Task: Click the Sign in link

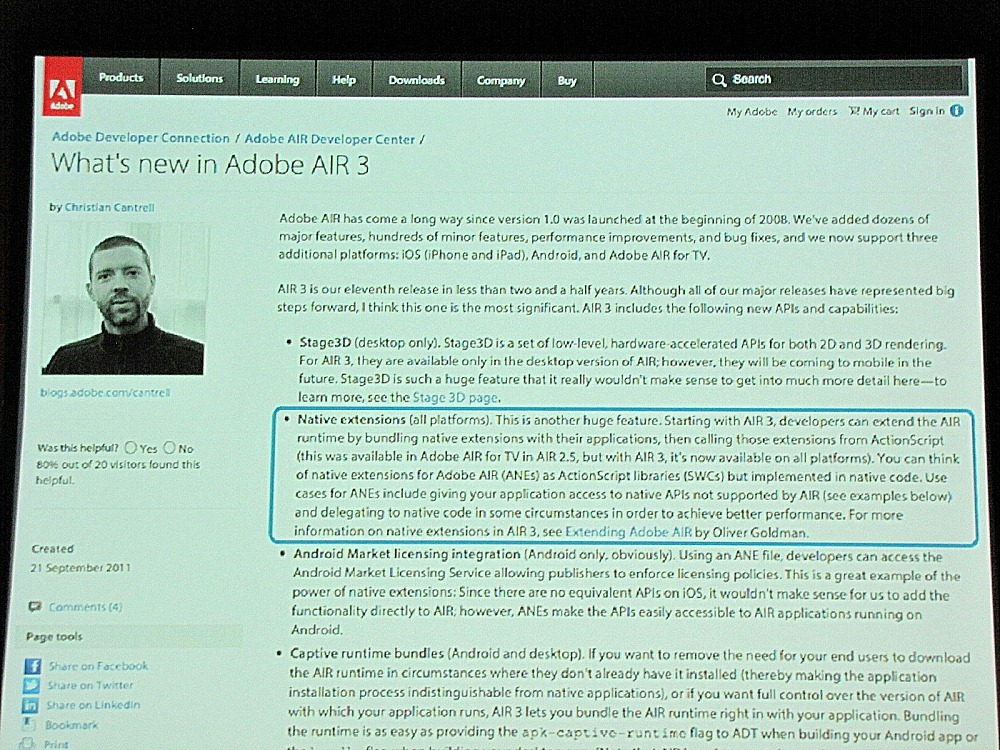Action: (x=927, y=111)
